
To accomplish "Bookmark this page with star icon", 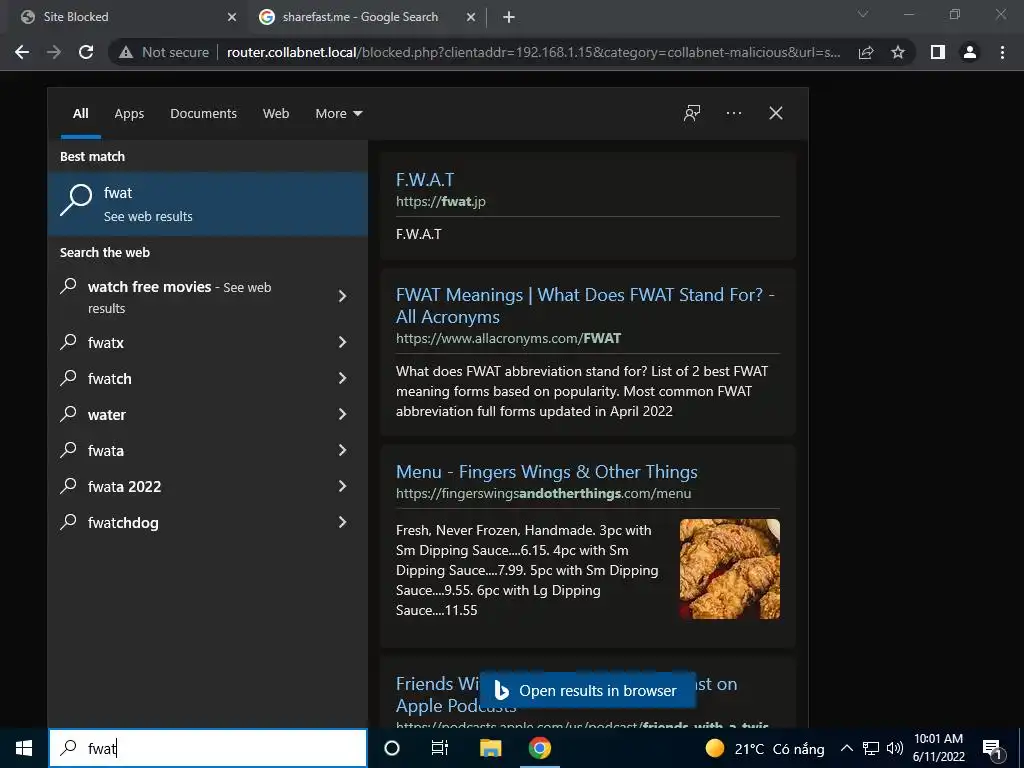I will pyautogui.click(x=898, y=52).
